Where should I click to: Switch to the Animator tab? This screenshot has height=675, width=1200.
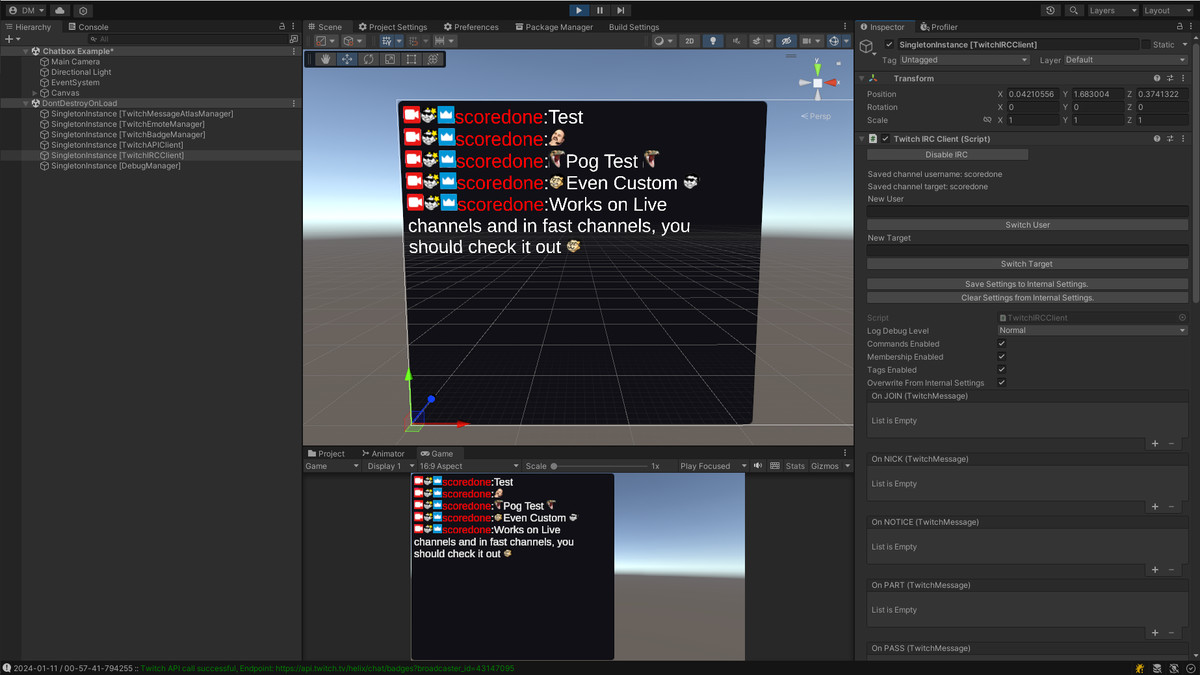(x=383, y=454)
